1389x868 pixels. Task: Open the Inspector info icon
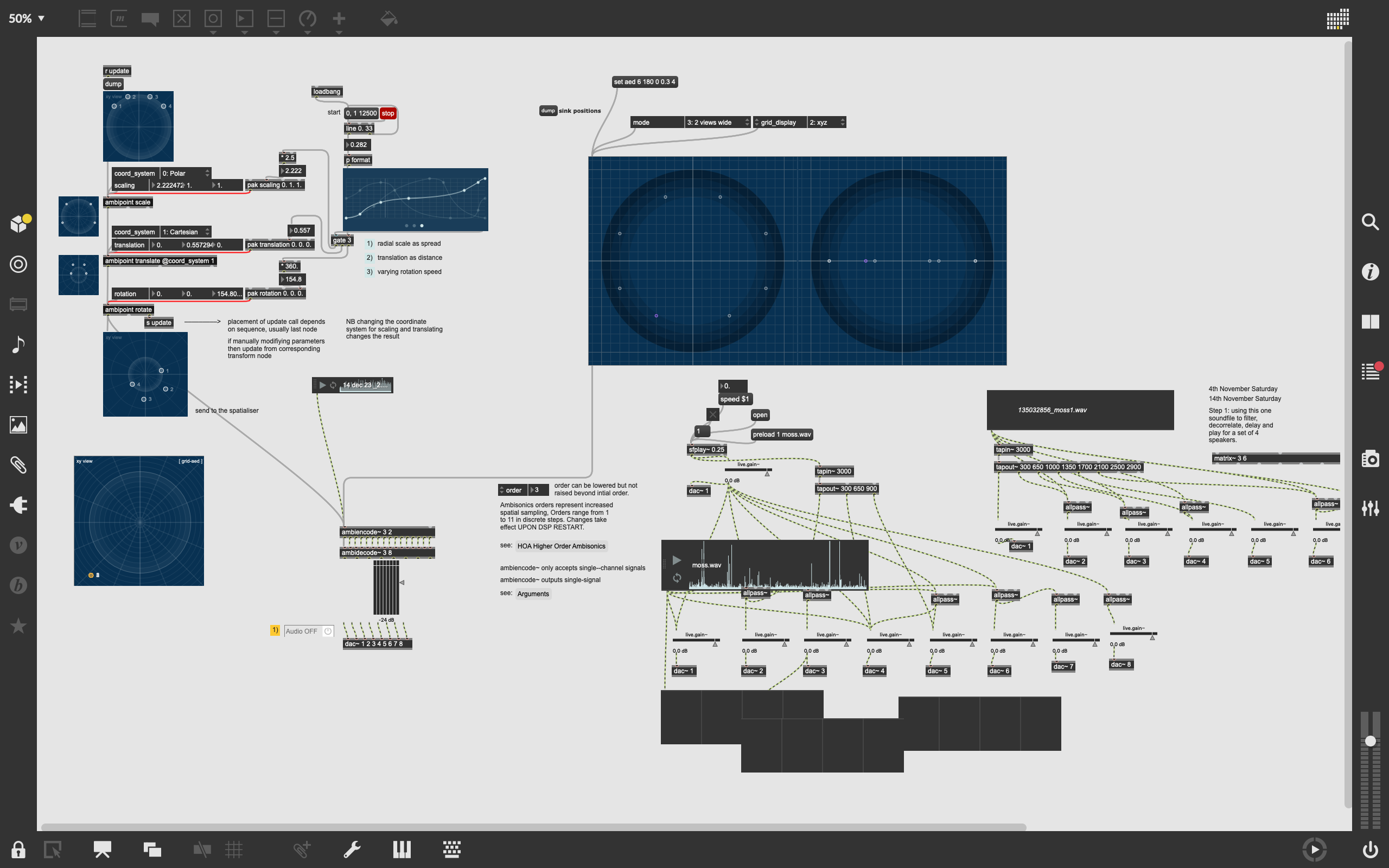1370,272
